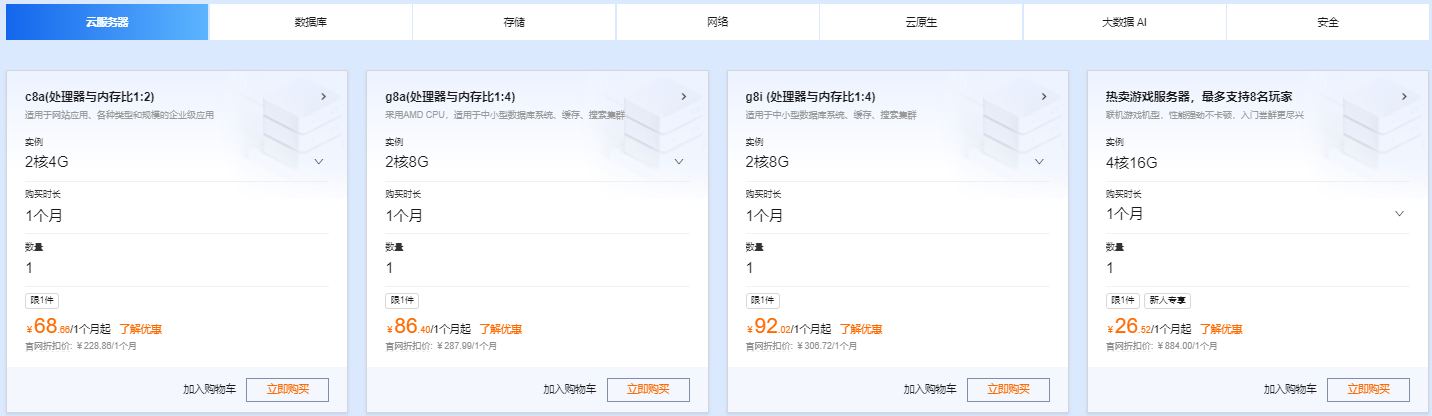Image resolution: width=1432 pixels, height=416 pixels.
Task: Switch to the 大数据 AI tab
Action: (x=1124, y=22)
